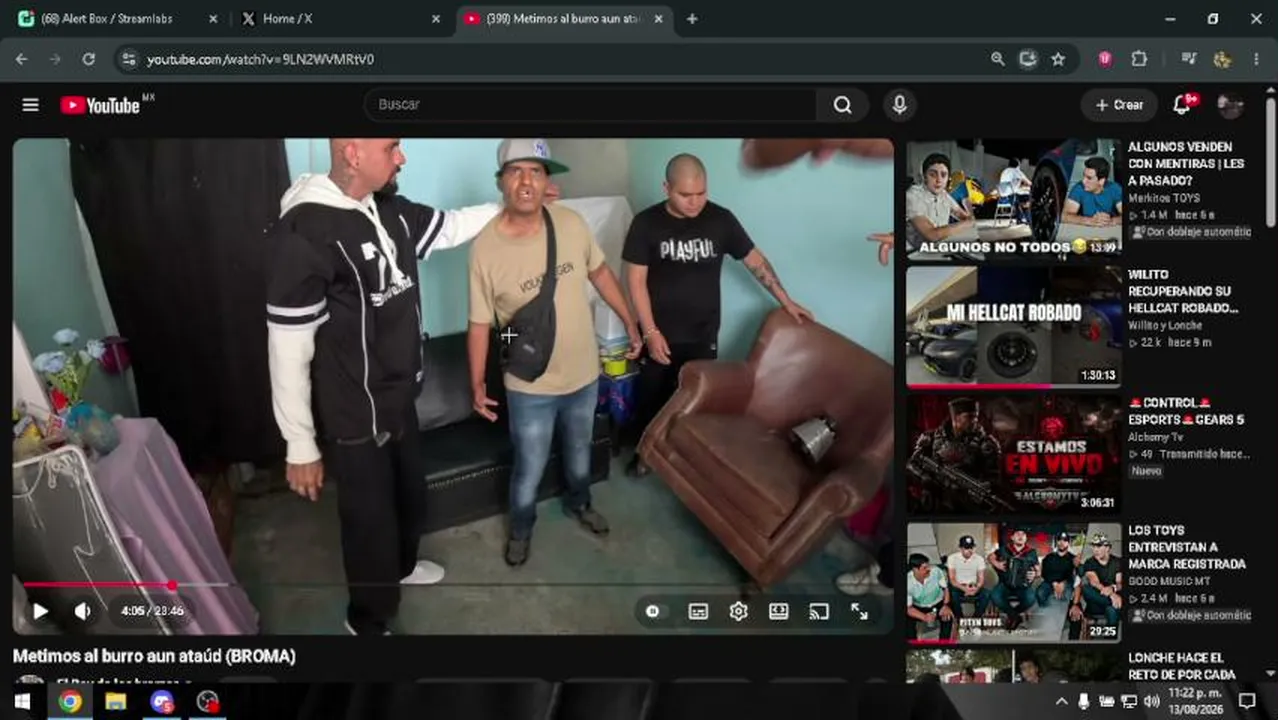
Task: Bookmark this page with the star
Action: point(1058,59)
